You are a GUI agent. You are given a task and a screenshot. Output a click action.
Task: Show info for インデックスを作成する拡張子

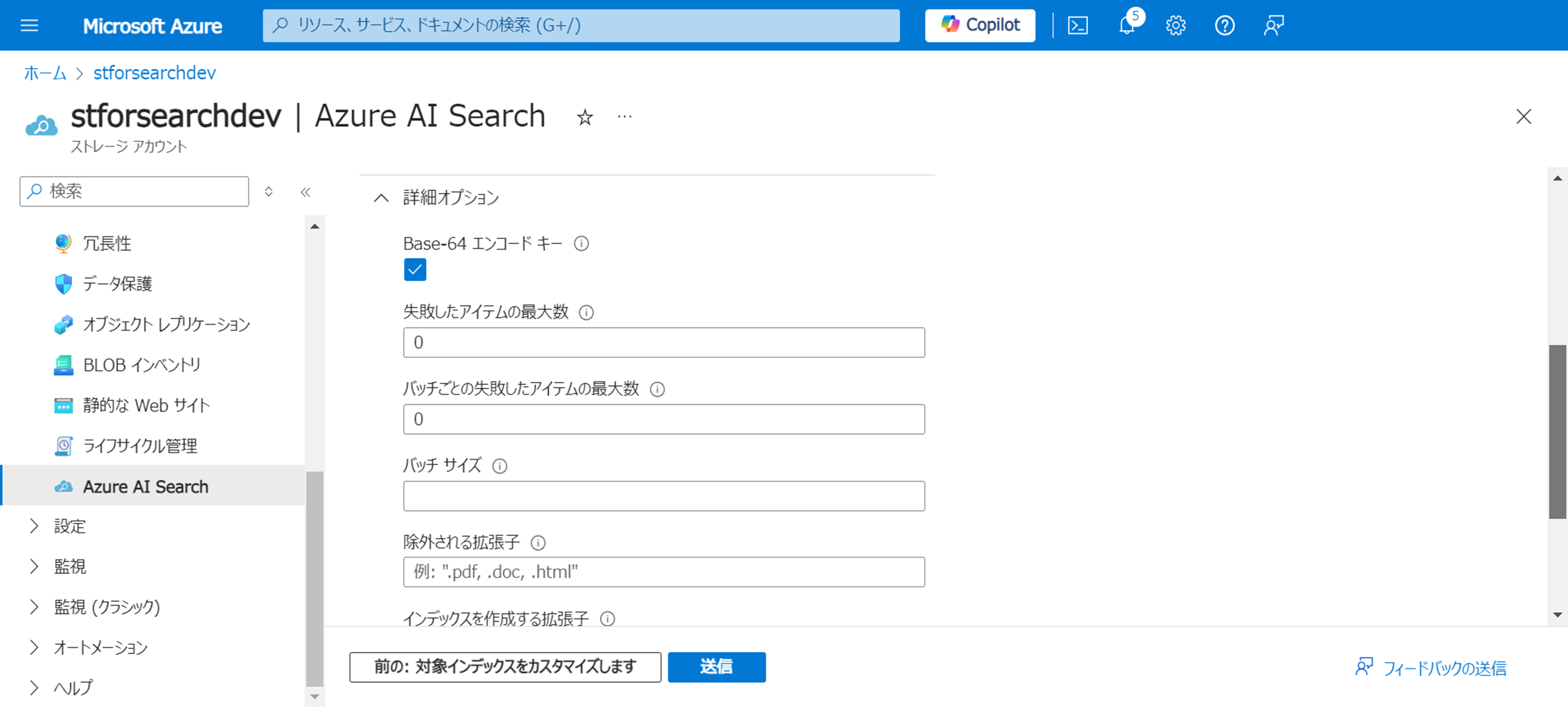[x=608, y=620]
